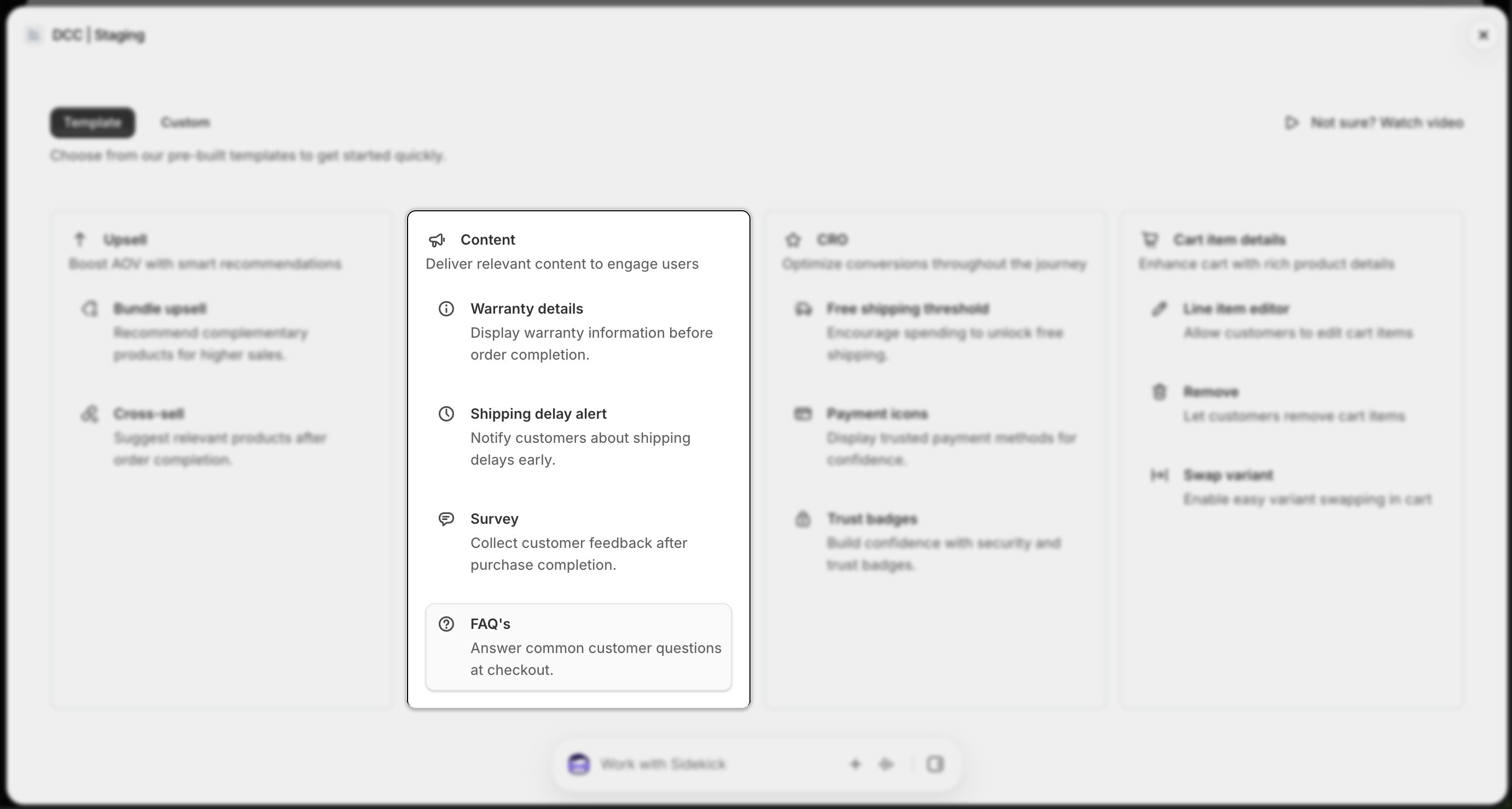The image size is (1512, 809).
Task: Click the Swap variant arrows icon
Action: click(1159, 475)
